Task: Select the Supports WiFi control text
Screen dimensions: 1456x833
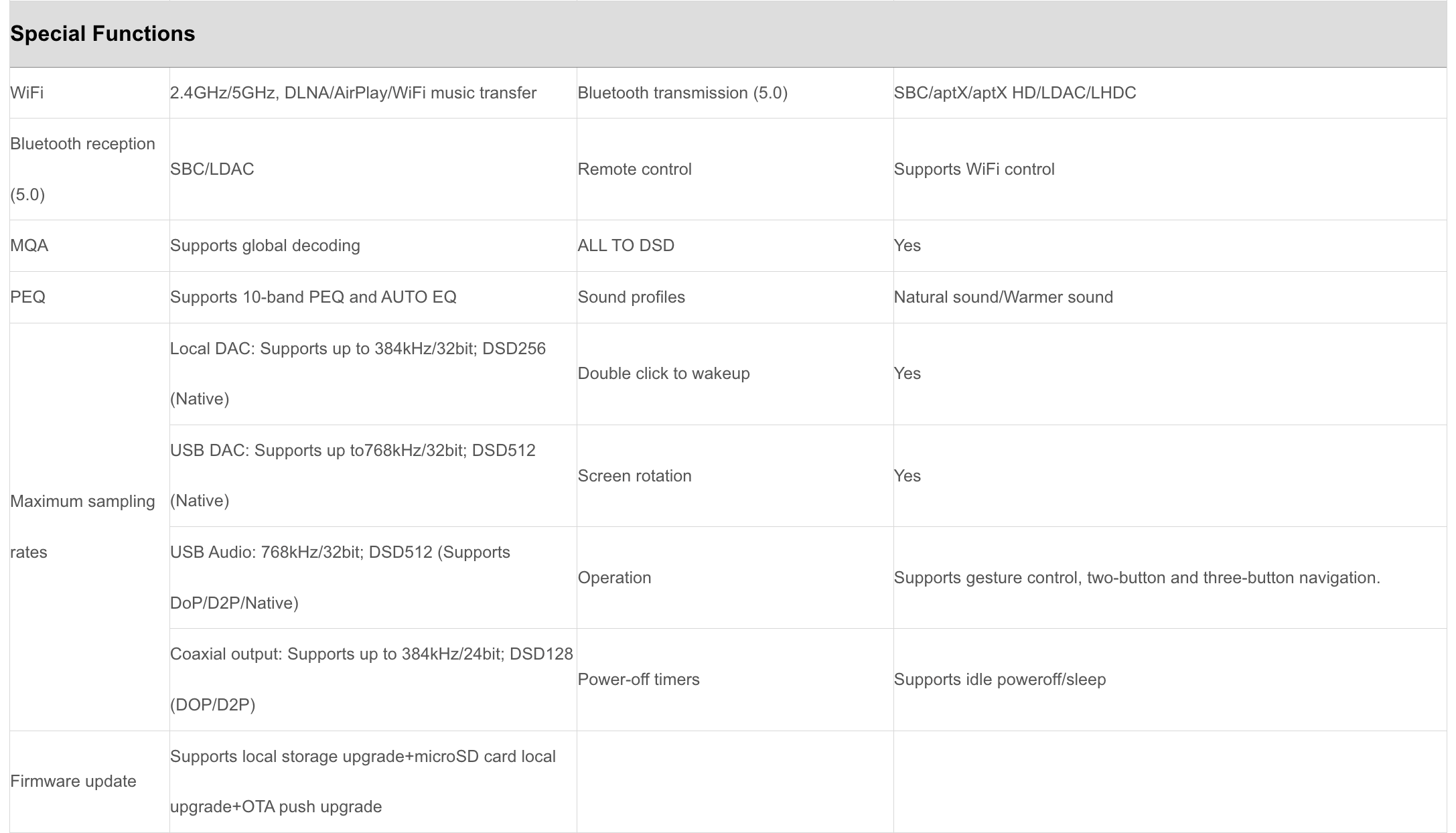Action: pos(974,169)
